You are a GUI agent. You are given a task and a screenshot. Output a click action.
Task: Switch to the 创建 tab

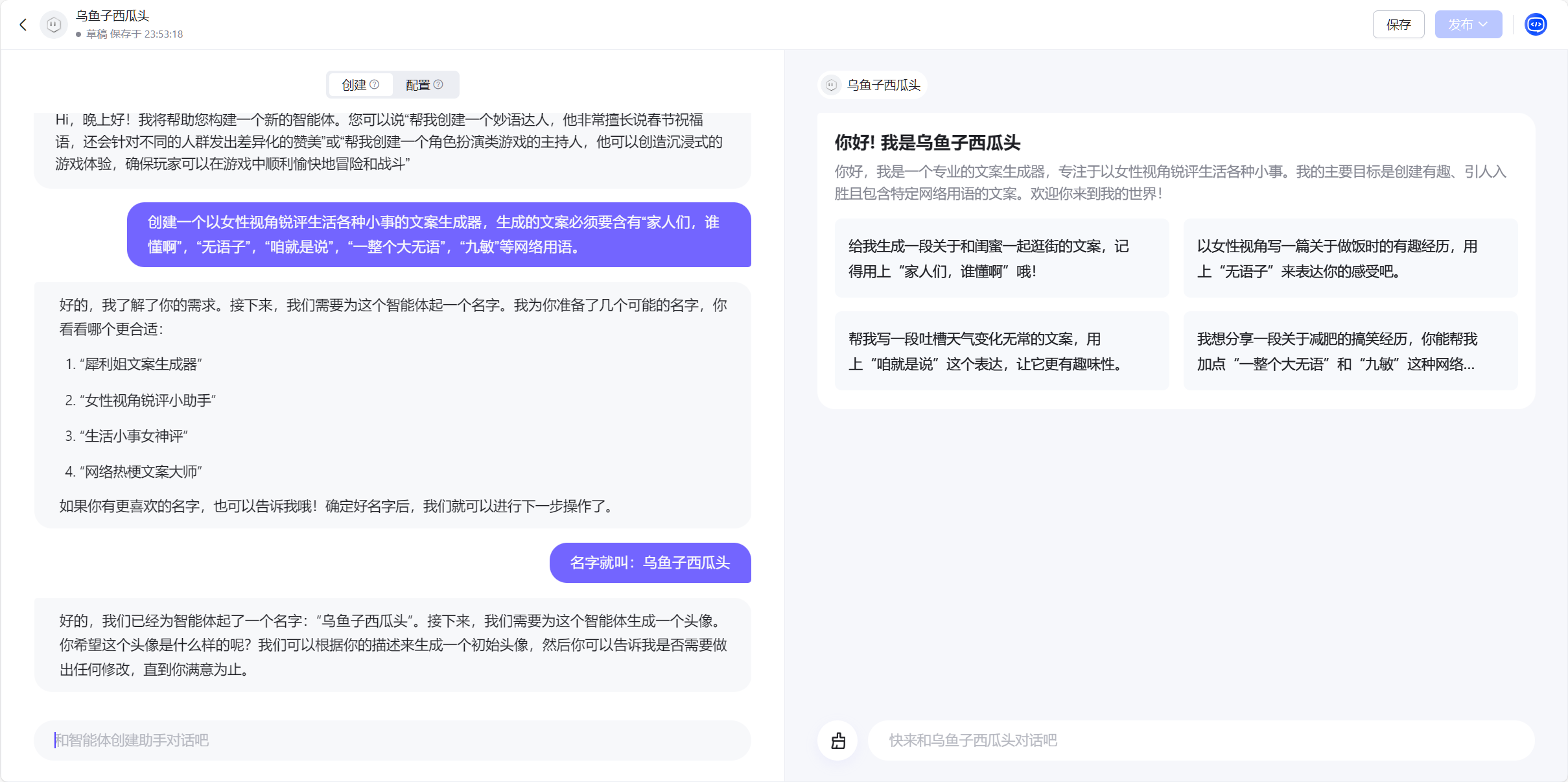(x=355, y=85)
